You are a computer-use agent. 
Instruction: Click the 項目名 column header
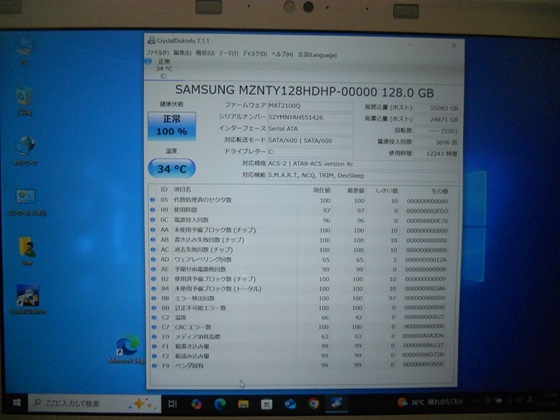(182, 189)
